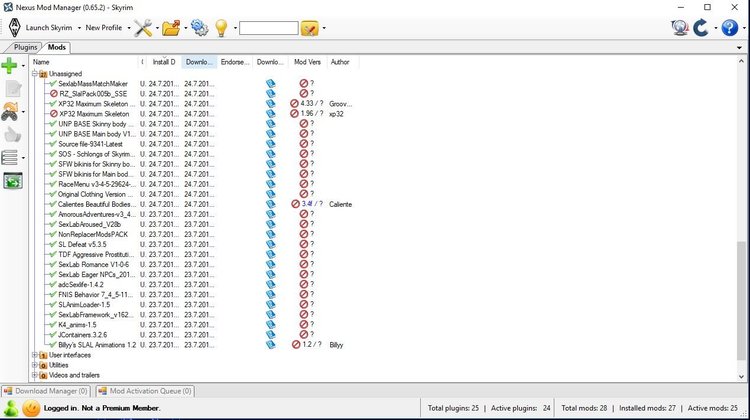Open the blue help question mark icon
Viewport: 750px width, 420px height.
click(x=729, y=28)
